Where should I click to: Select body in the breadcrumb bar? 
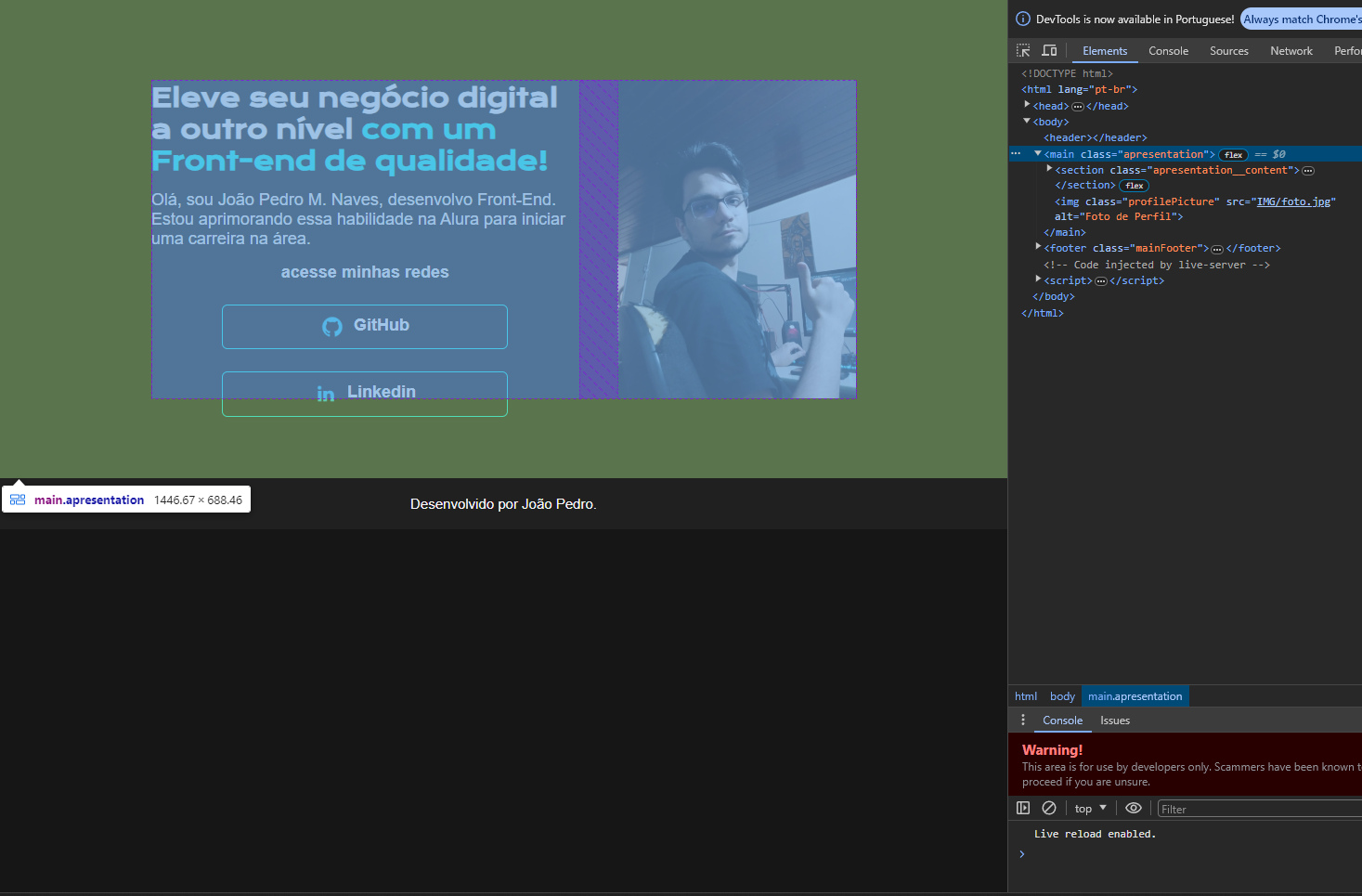pos(1062,696)
